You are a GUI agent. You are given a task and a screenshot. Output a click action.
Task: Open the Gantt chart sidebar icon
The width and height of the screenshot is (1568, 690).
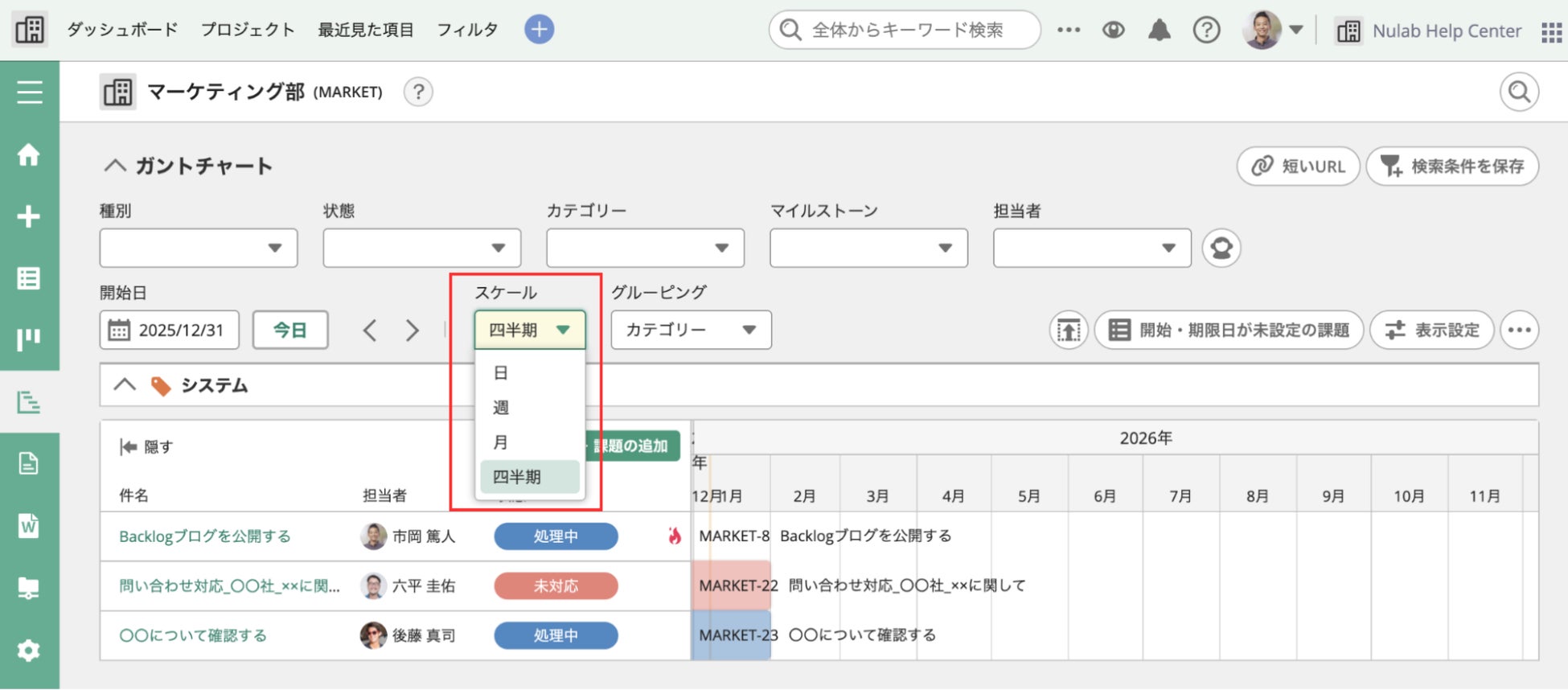point(29,402)
